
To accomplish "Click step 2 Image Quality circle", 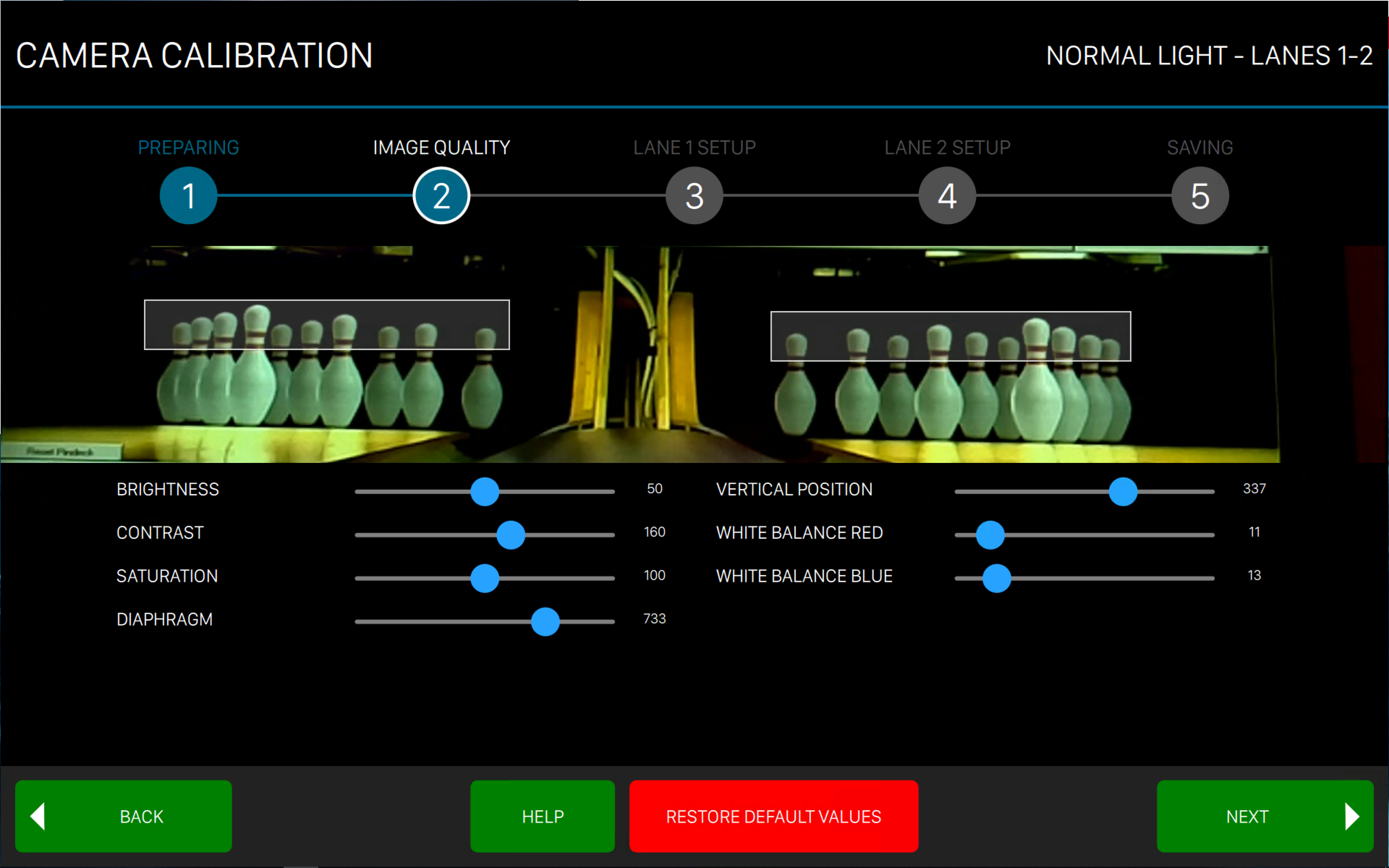I will (441, 196).
